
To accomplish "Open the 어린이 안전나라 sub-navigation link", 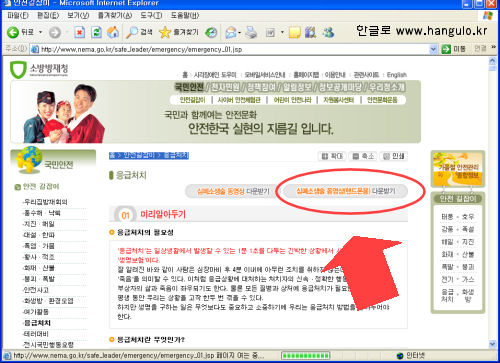I will pos(292,100).
